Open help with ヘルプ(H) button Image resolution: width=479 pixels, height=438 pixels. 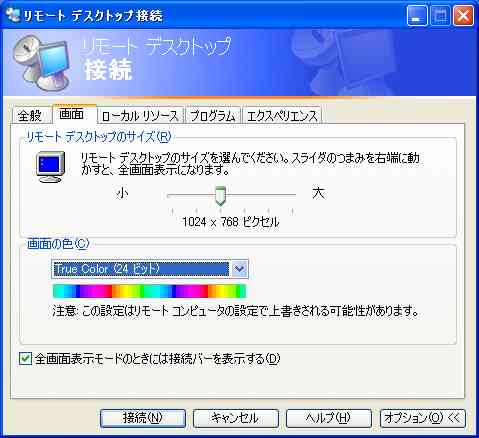(329, 418)
